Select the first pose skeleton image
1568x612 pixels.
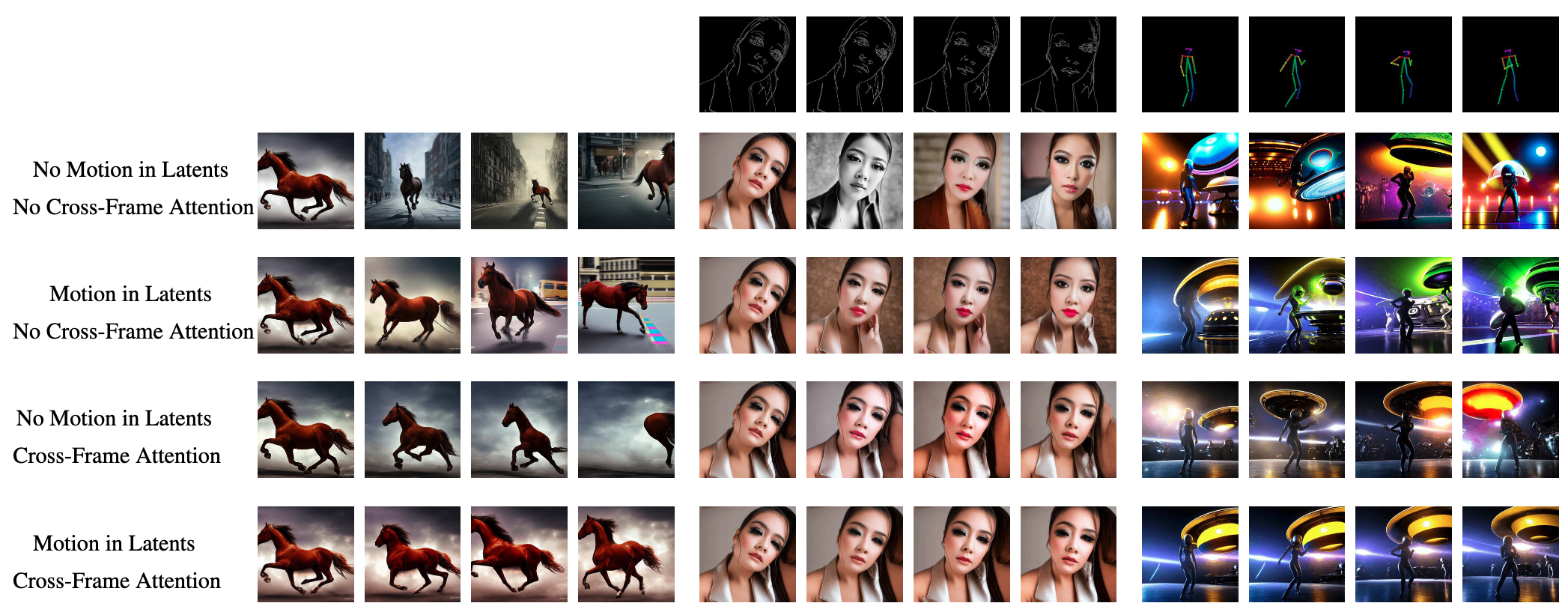coord(1190,64)
